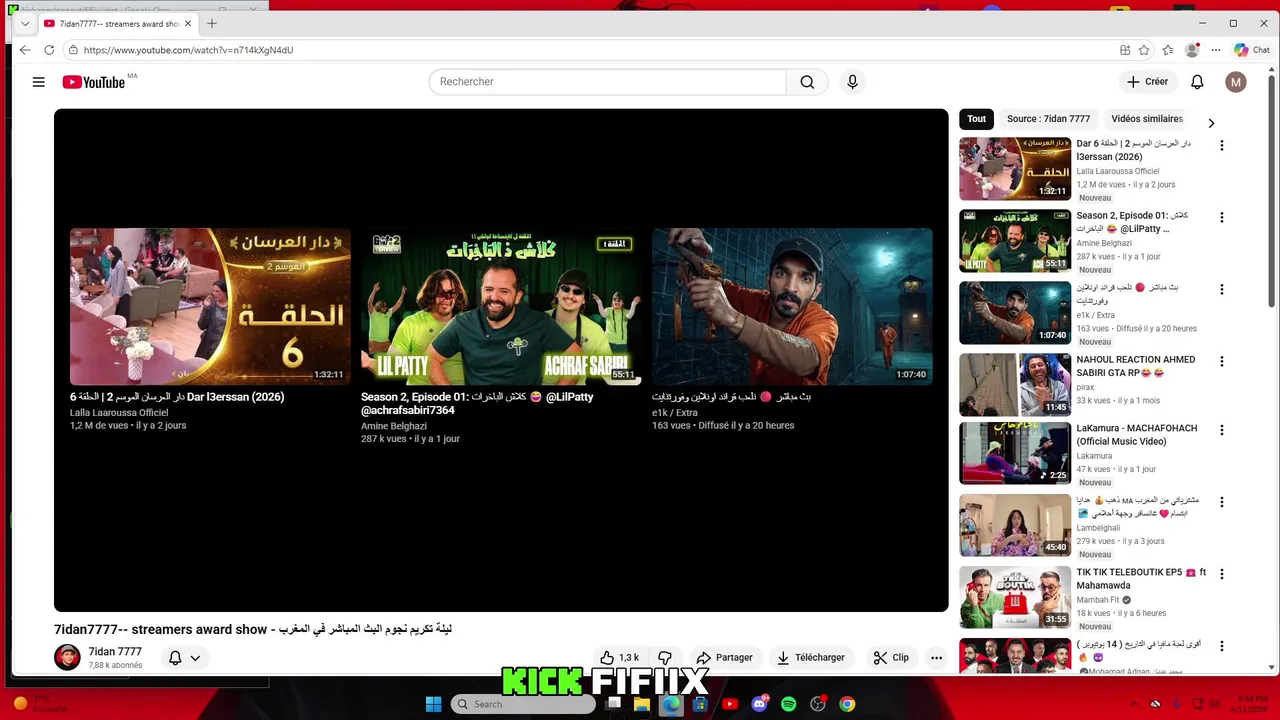The height and width of the screenshot is (720, 1280).
Task: Open a new browser tab
Action: [x=211, y=23]
